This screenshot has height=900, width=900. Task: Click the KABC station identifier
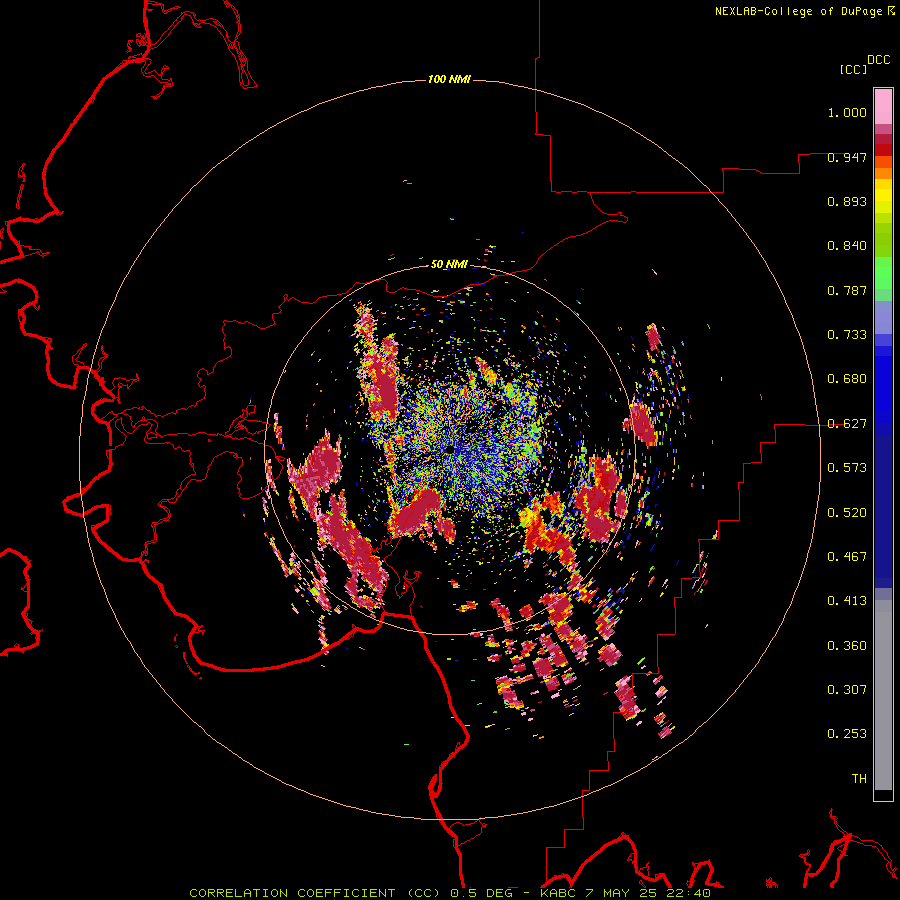(x=557, y=893)
